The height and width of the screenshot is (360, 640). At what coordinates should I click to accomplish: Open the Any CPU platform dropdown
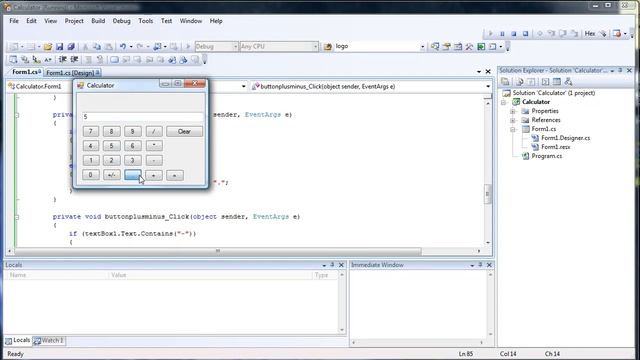(315, 47)
